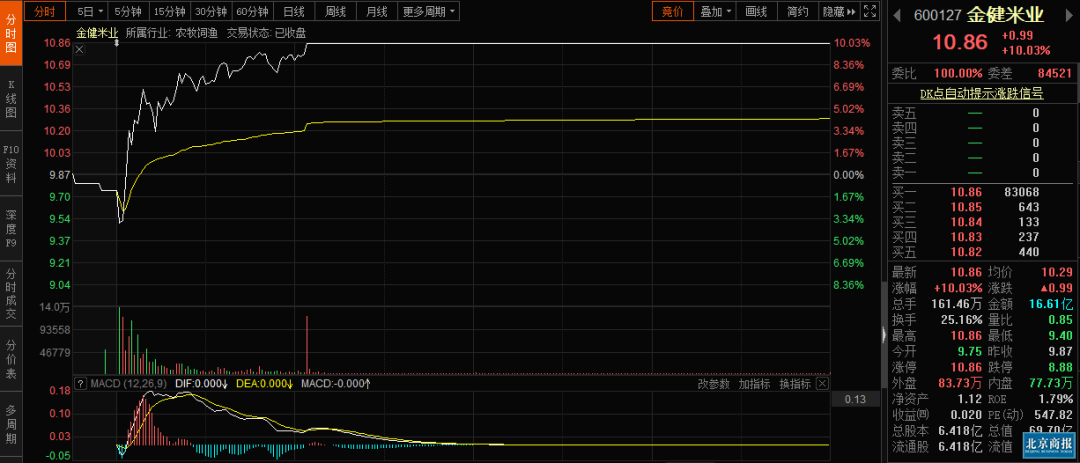Select the 分时 period button

tap(45, 11)
